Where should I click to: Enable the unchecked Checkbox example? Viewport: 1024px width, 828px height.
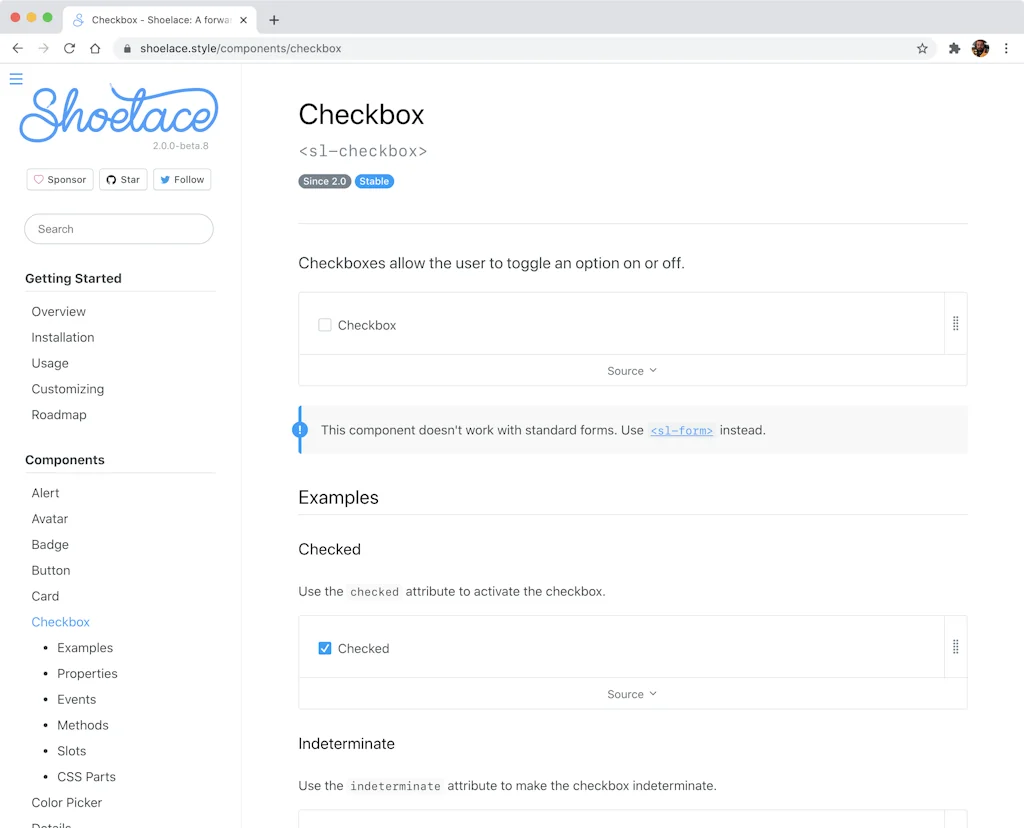(x=325, y=325)
